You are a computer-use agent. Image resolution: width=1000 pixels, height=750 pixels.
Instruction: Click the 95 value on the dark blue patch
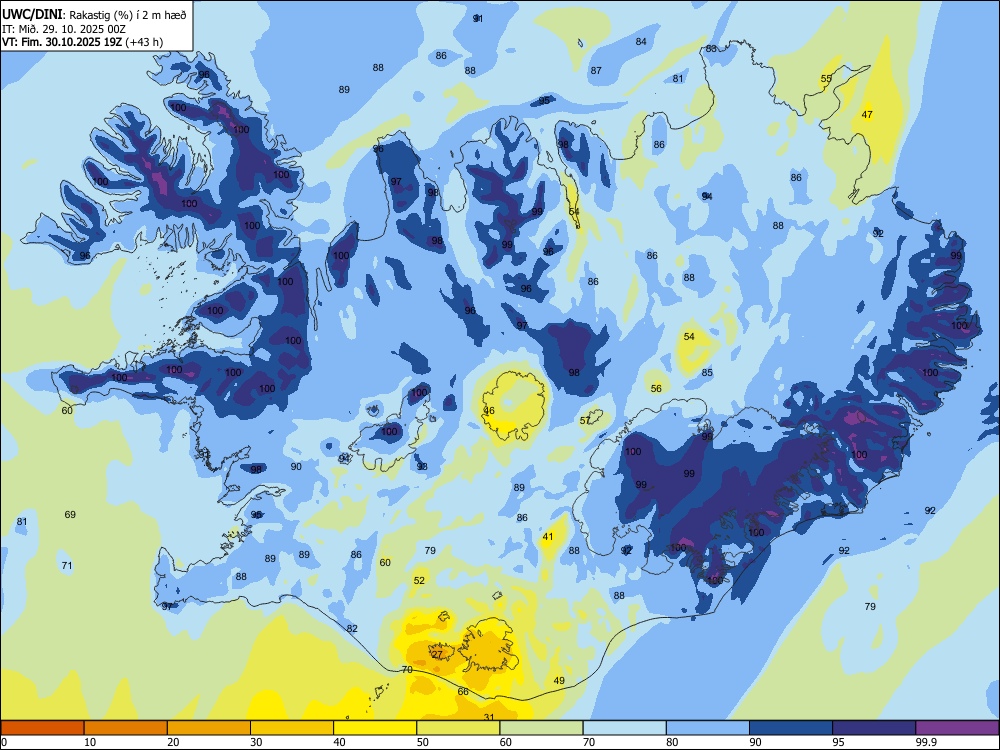click(544, 101)
